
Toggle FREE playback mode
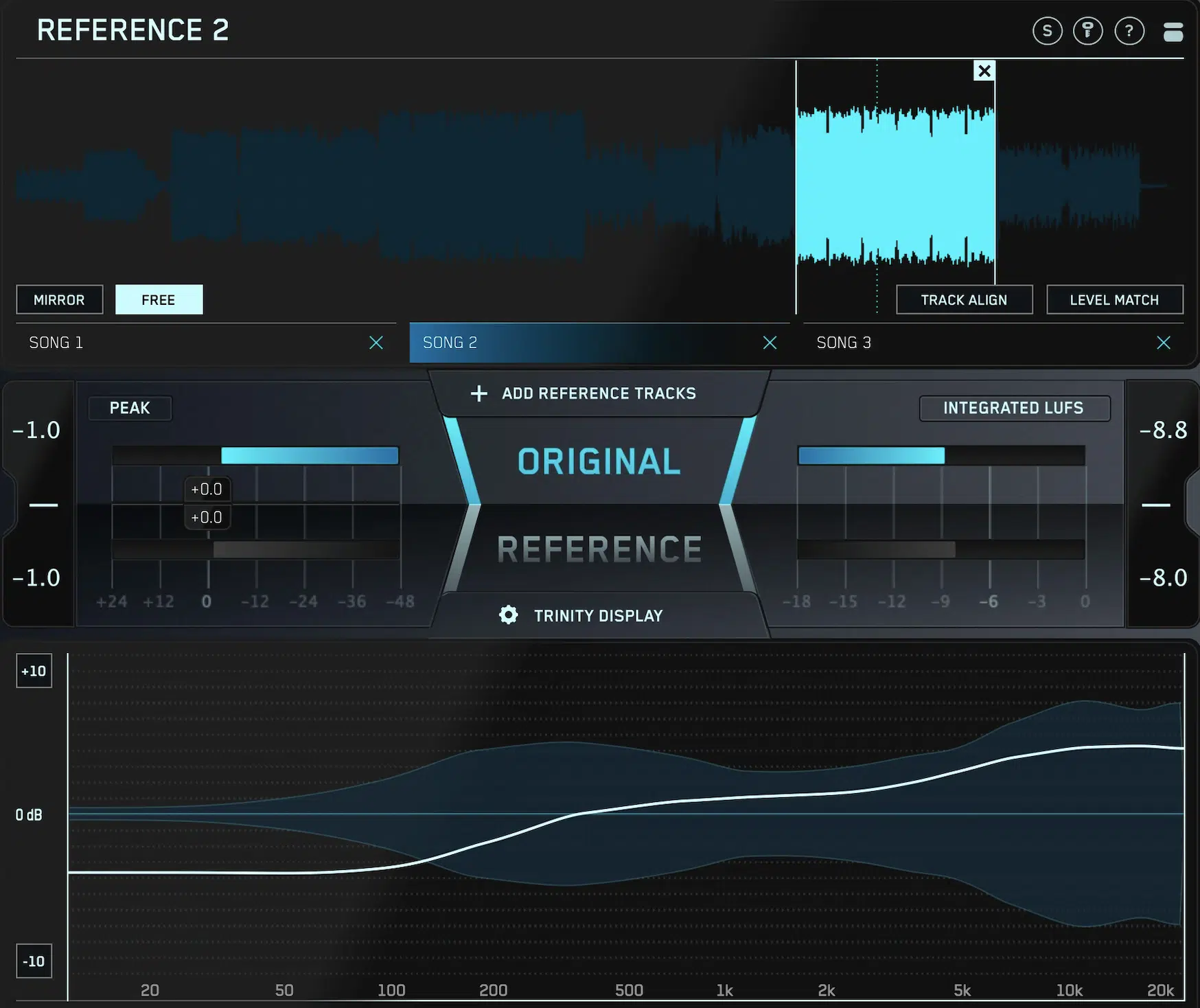[x=159, y=300]
